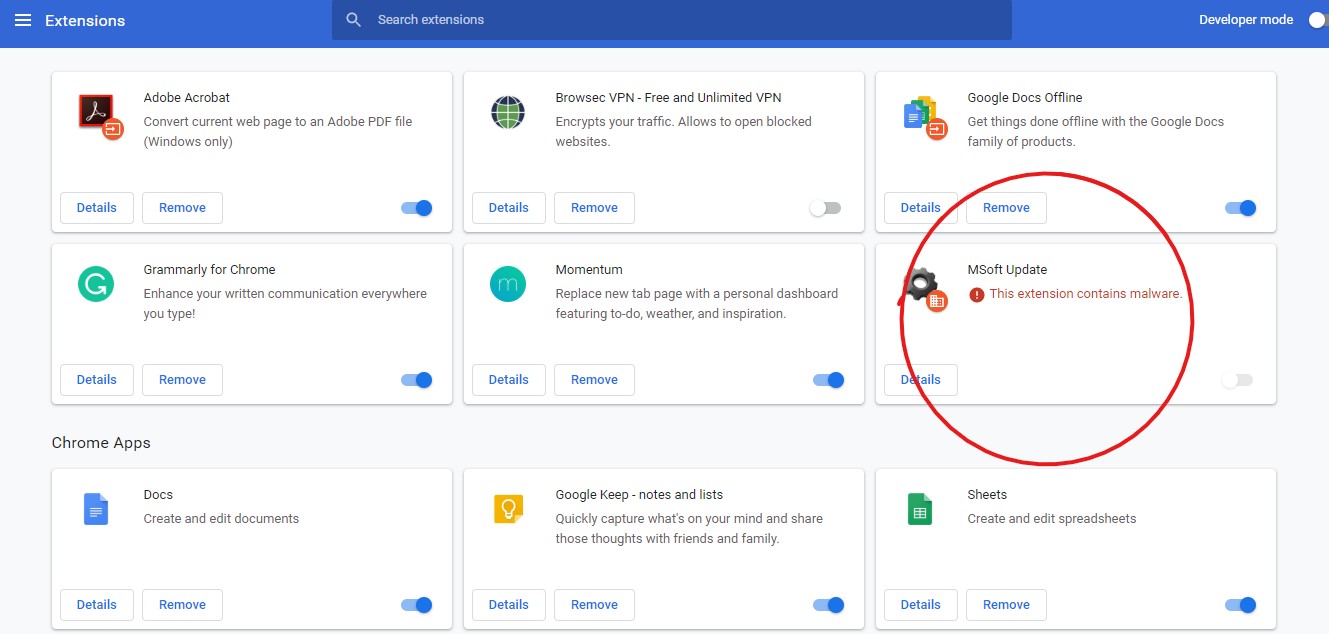Click the Developer mode label

(x=1246, y=20)
